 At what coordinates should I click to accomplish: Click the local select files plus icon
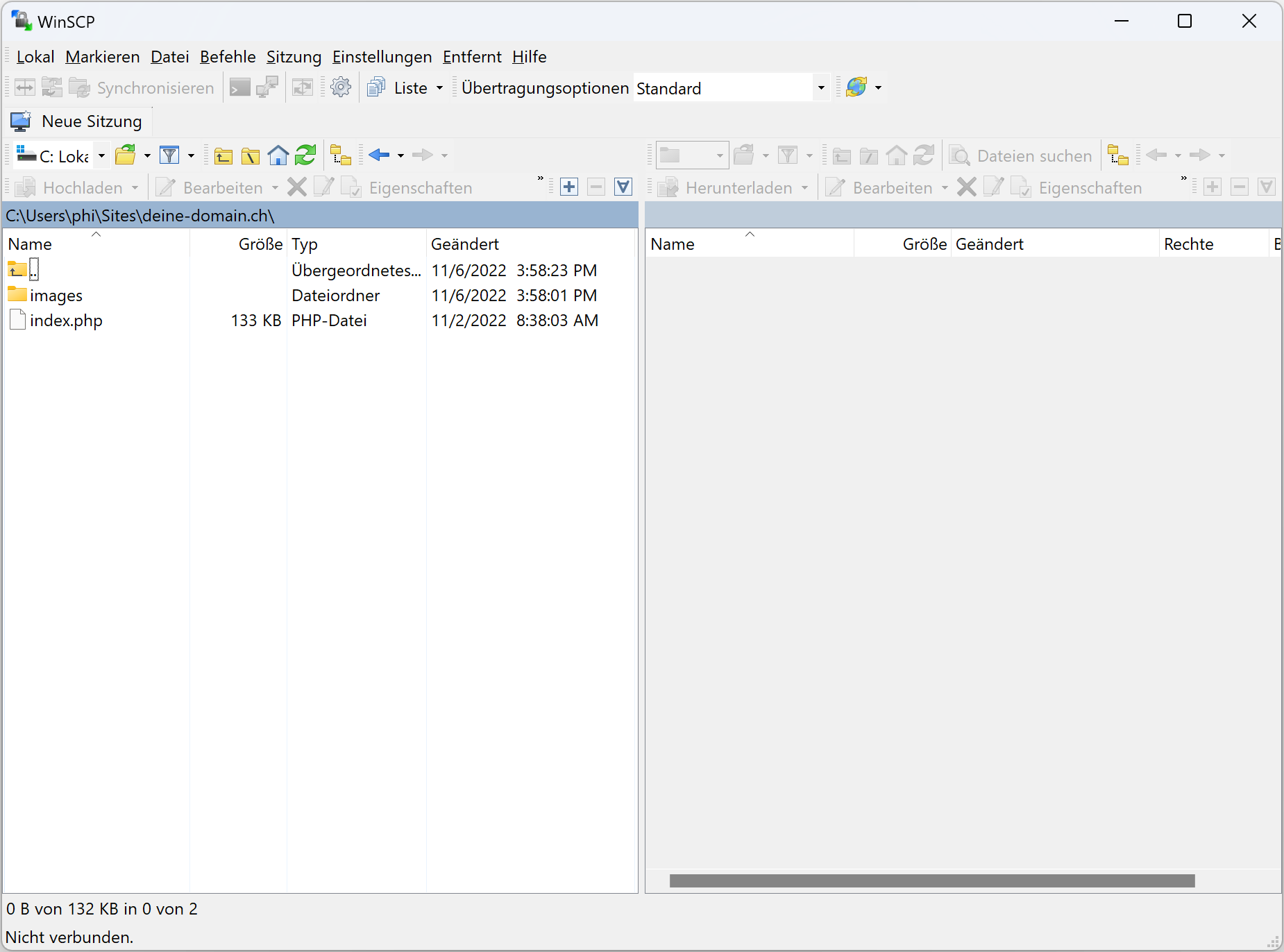[x=569, y=187]
